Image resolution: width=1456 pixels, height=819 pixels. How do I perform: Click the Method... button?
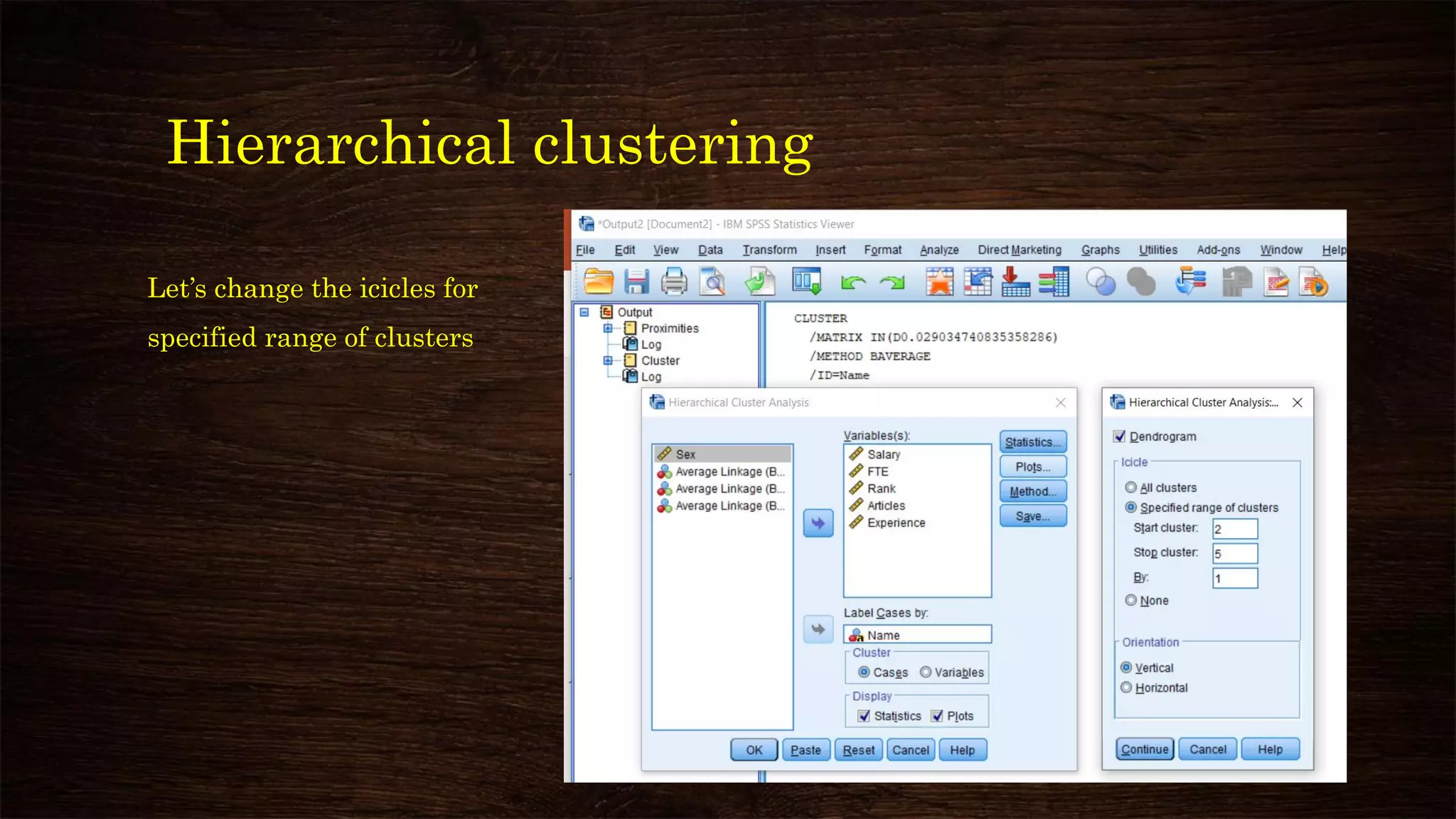point(1033,491)
